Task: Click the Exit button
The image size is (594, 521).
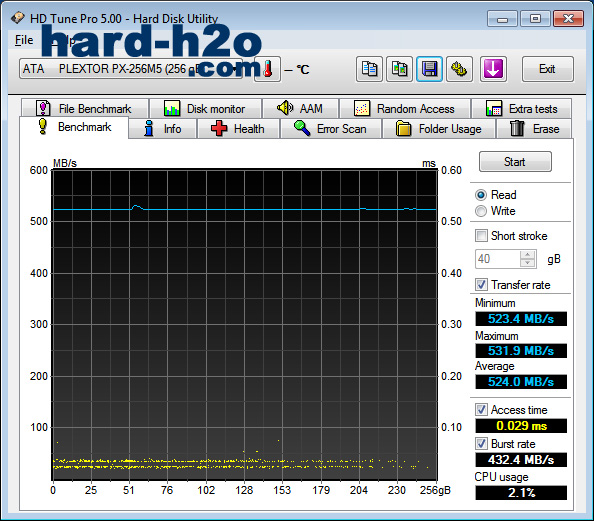Action: (x=547, y=69)
